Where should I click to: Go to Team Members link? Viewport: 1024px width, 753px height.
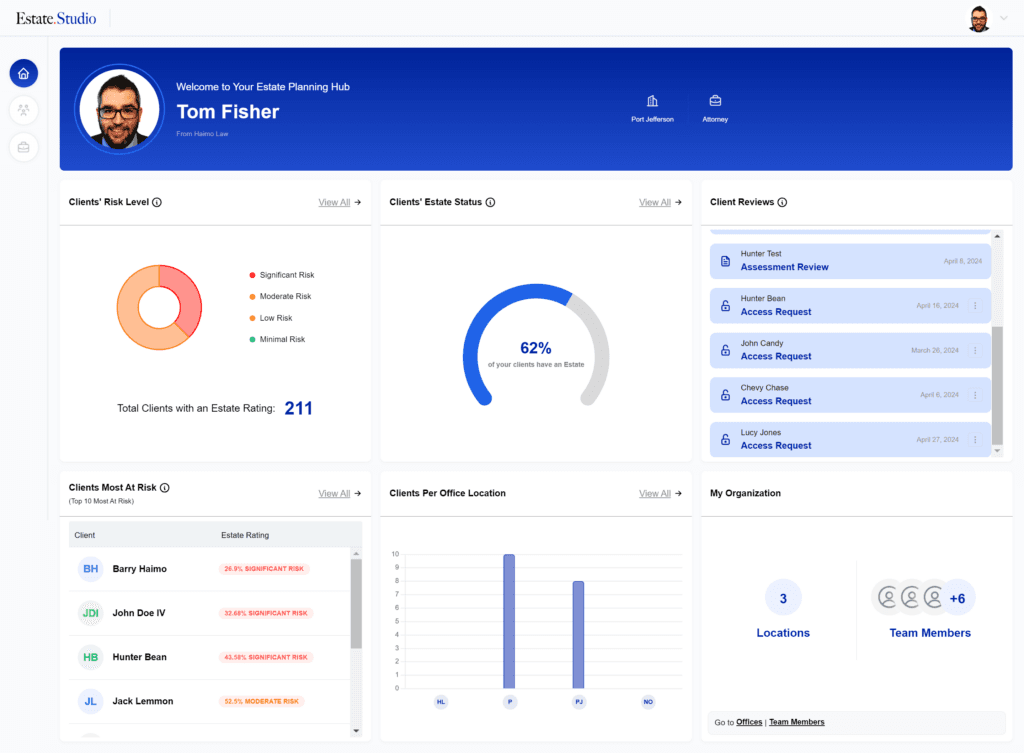coord(796,722)
